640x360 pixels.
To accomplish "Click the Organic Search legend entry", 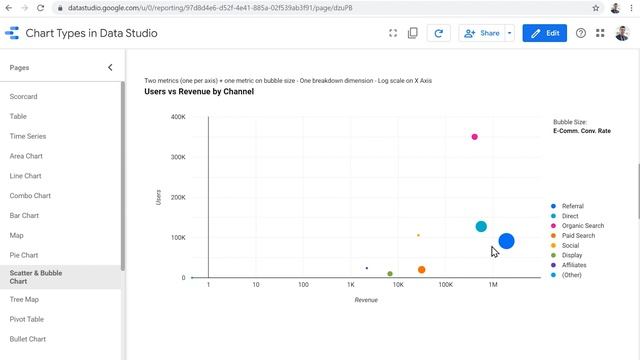I will [578, 226].
